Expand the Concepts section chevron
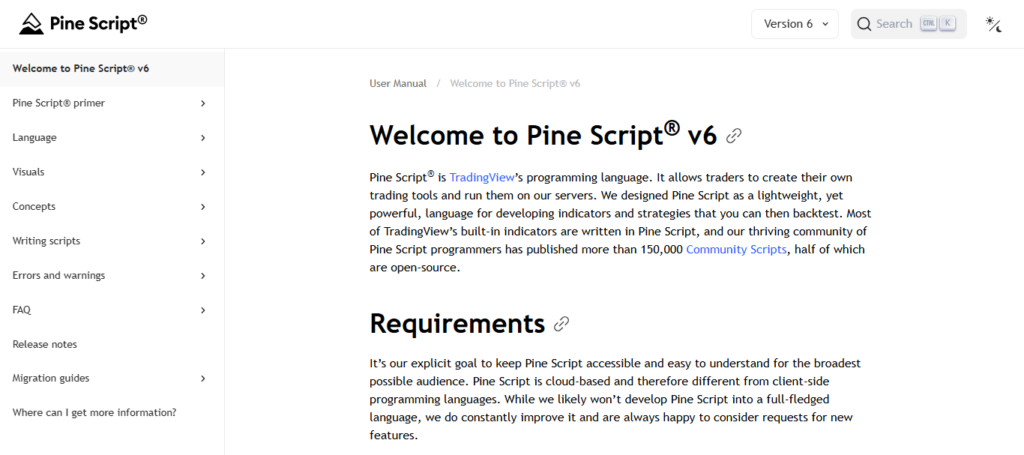This screenshot has width=1024, height=455. [x=203, y=207]
